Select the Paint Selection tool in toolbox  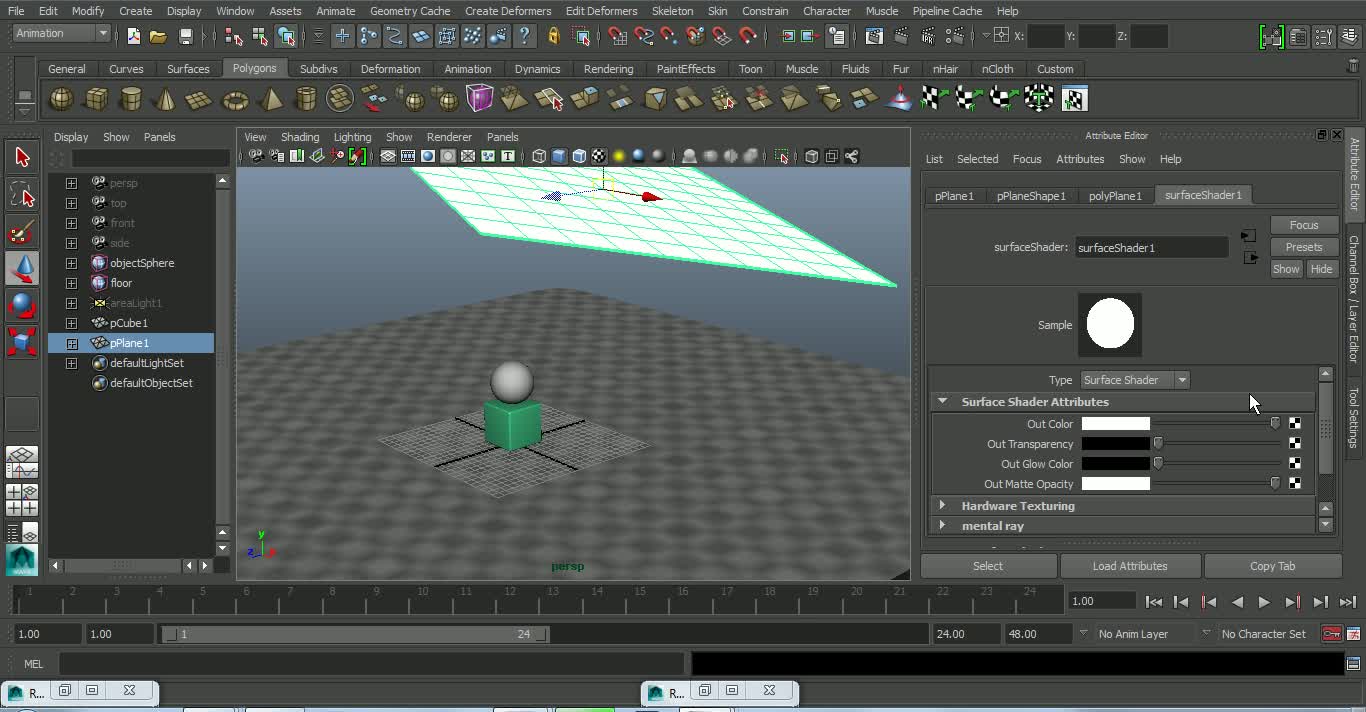click(x=22, y=232)
